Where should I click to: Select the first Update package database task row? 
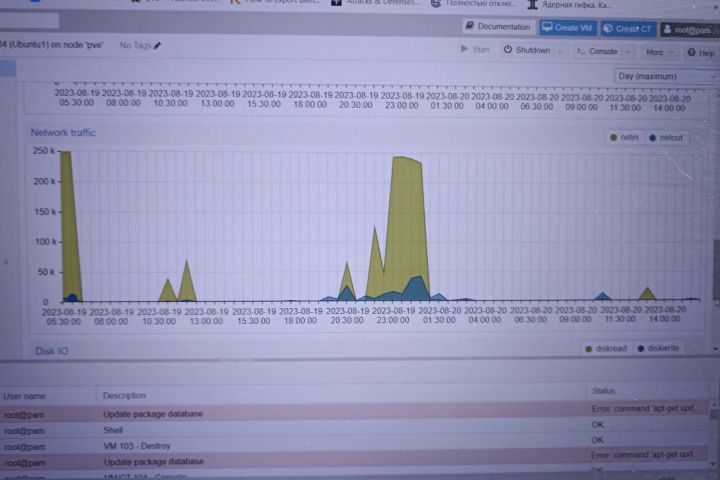pyautogui.click(x=354, y=412)
